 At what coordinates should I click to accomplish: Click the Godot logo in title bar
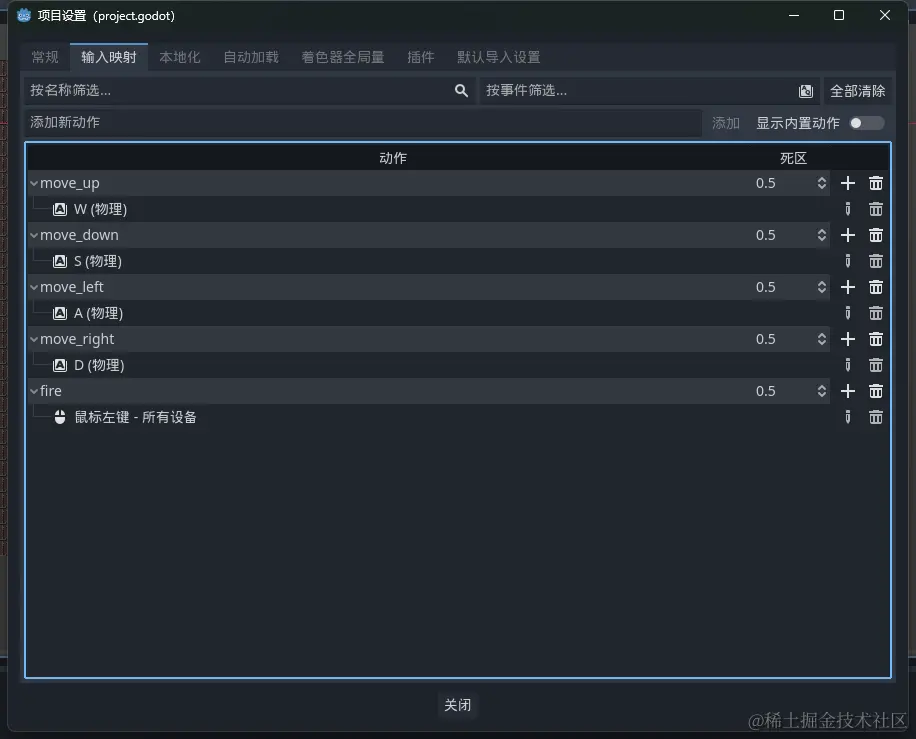[x=24, y=15]
